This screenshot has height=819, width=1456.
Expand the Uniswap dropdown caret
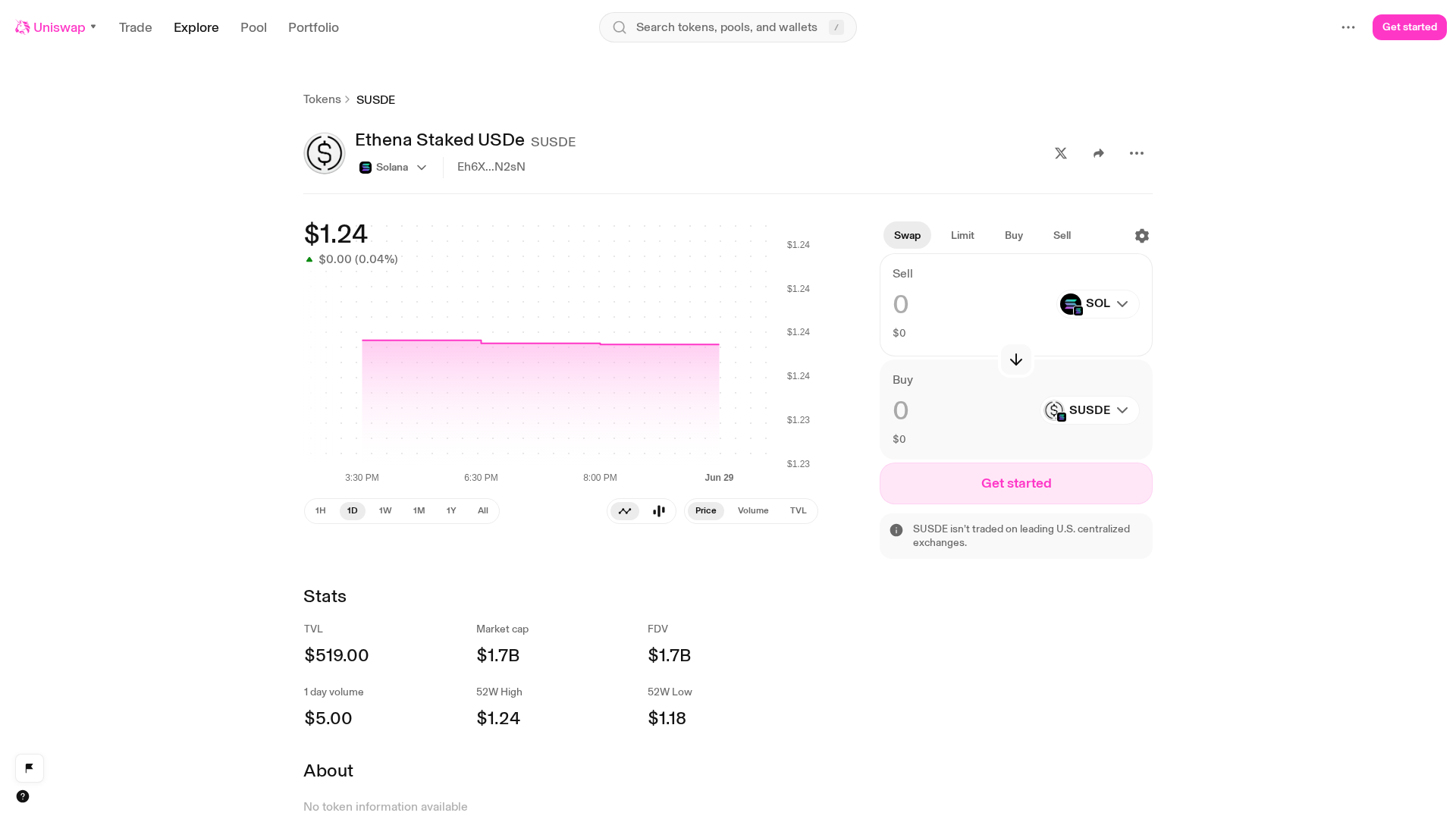pos(93,27)
